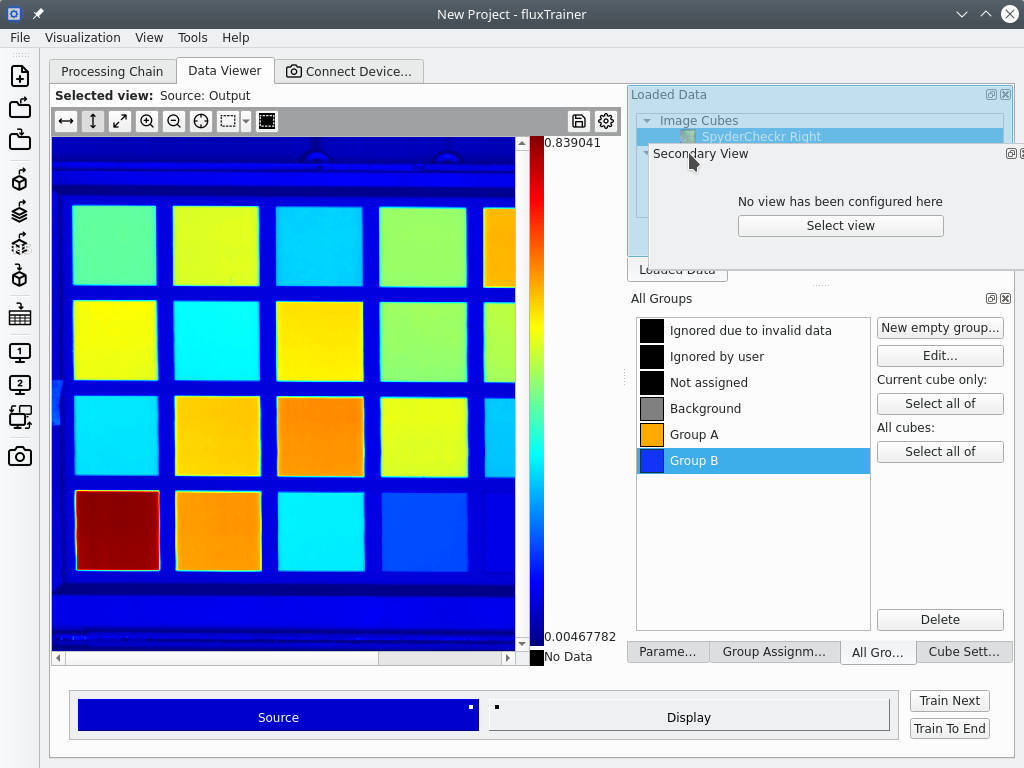Switch to the Processing Chain tab

coord(112,72)
